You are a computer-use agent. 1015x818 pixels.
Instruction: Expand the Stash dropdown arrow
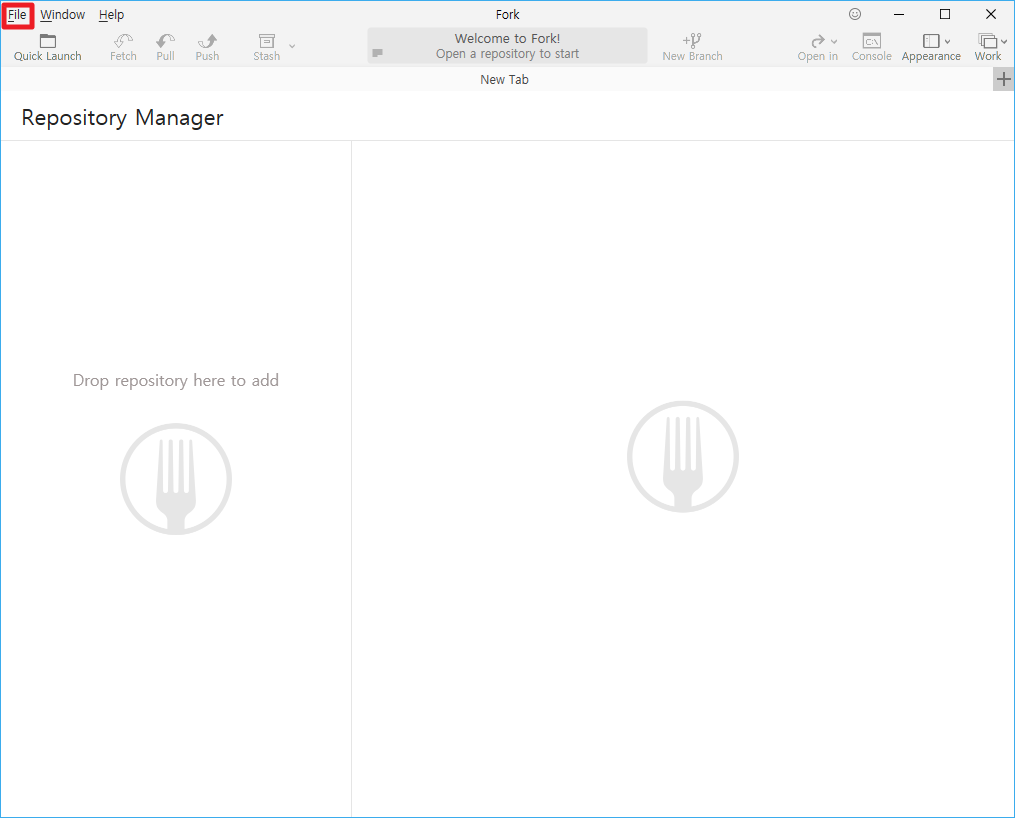click(x=292, y=46)
